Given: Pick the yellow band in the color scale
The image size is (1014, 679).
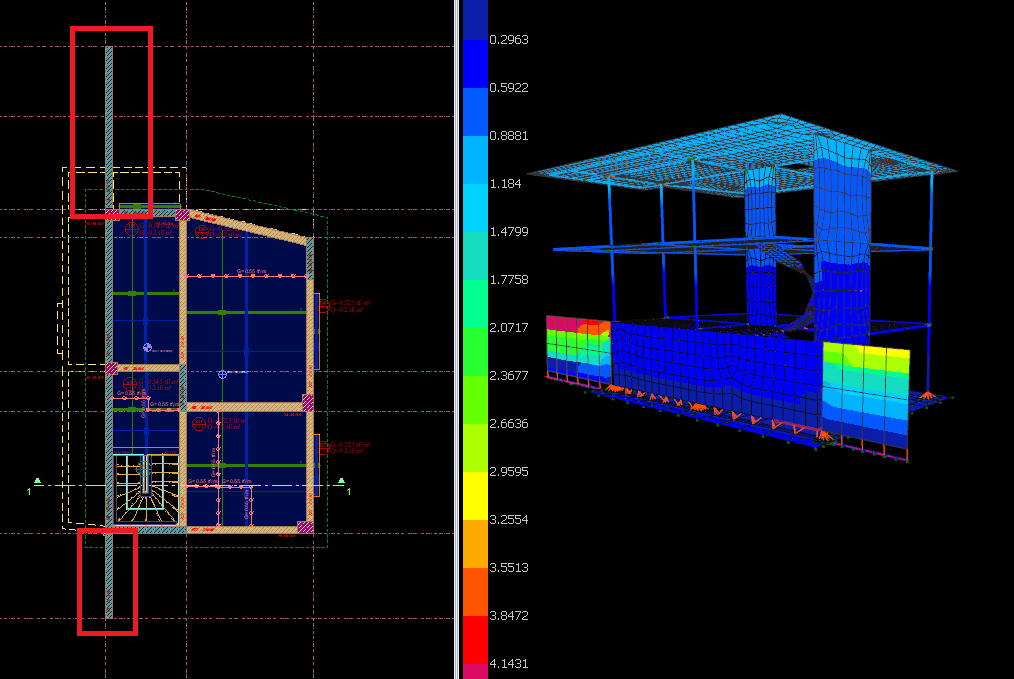Looking at the screenshot, I should 475,495.
